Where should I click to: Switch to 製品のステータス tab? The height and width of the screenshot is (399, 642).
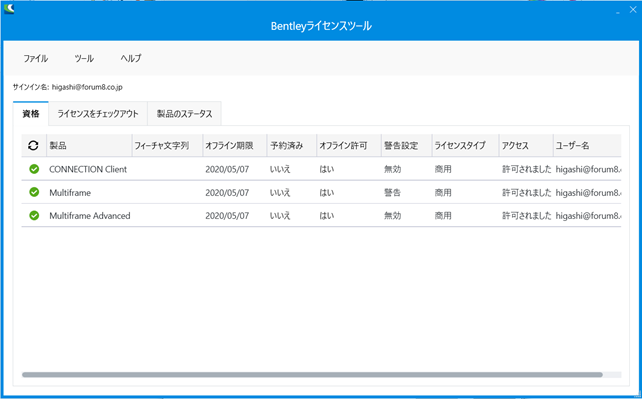pyautogui.click(x=185, y=113)
